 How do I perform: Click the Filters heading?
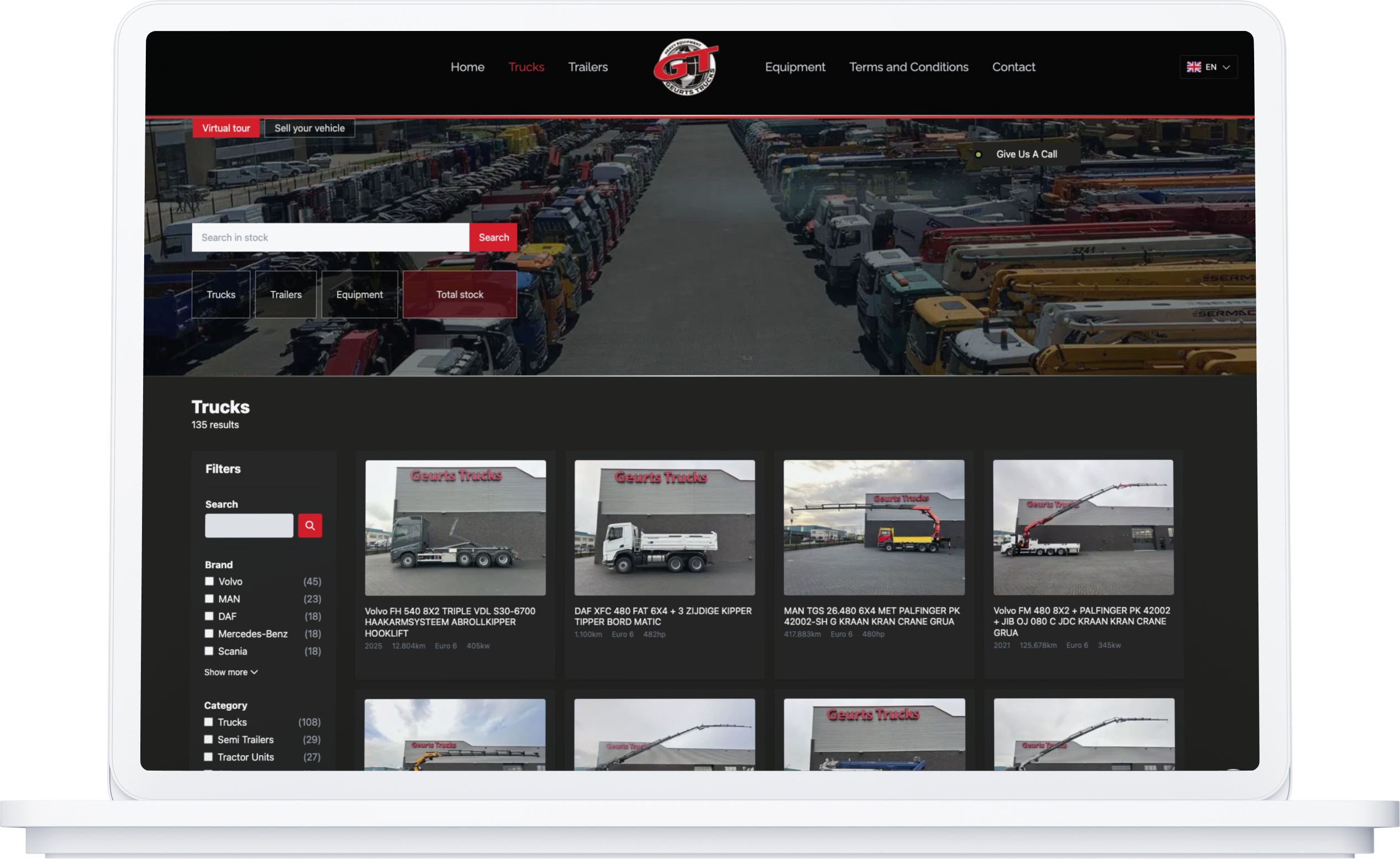223,470
